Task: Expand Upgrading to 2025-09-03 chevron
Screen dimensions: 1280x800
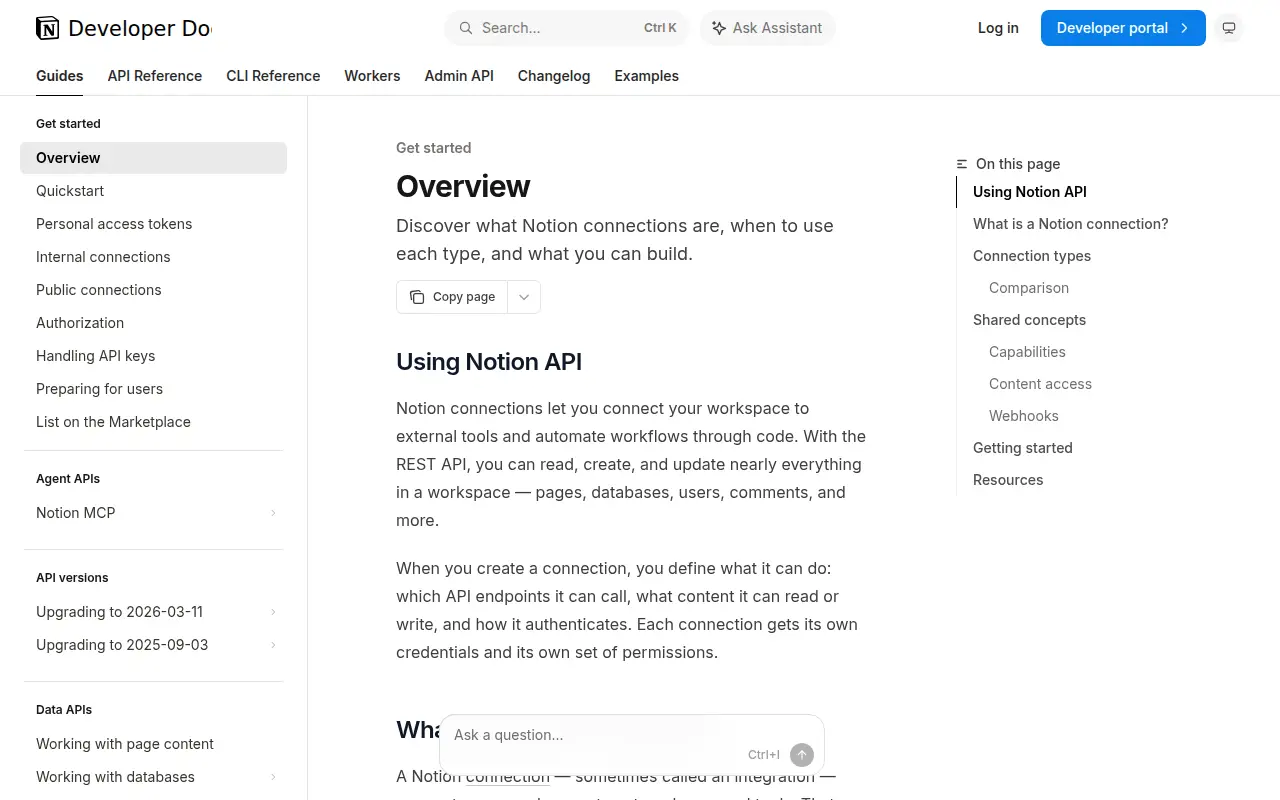Action: tap(273, 645)
